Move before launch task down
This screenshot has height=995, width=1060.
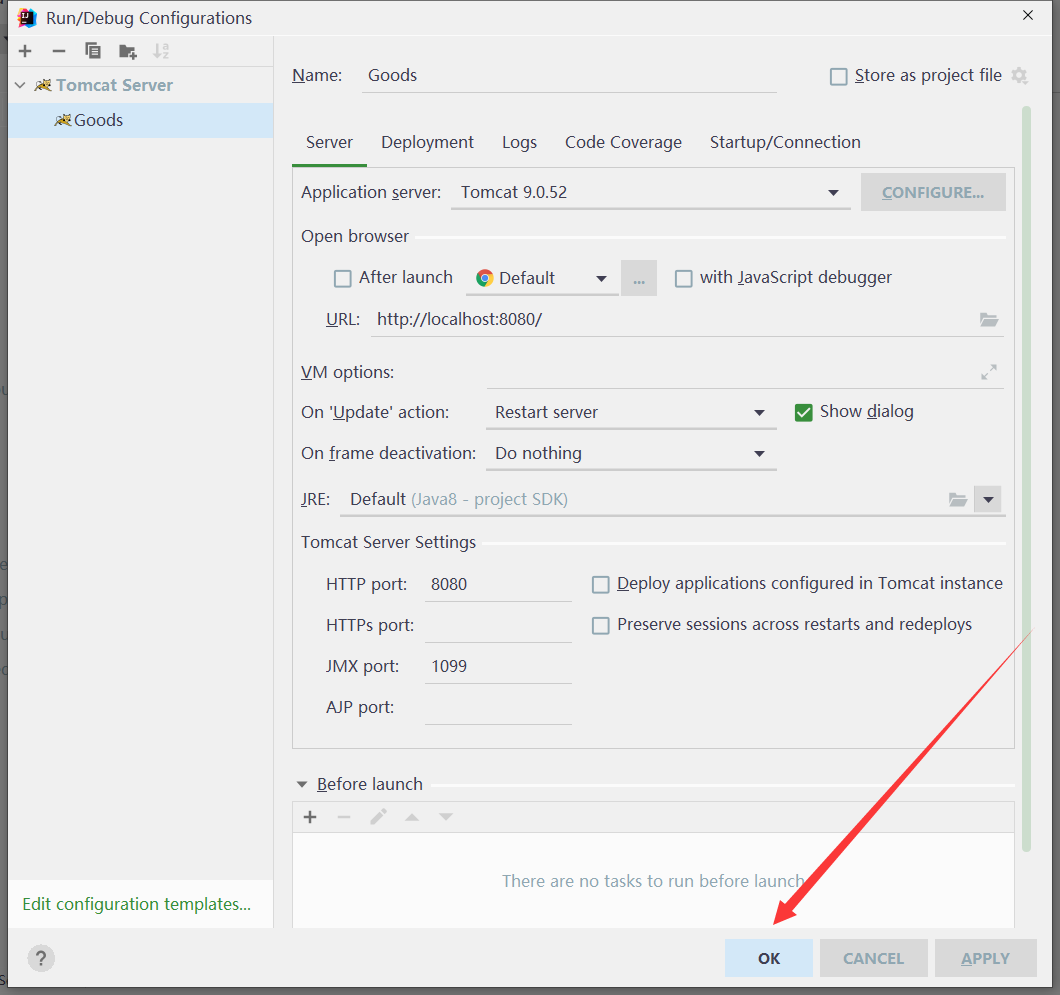click(446, 817)
